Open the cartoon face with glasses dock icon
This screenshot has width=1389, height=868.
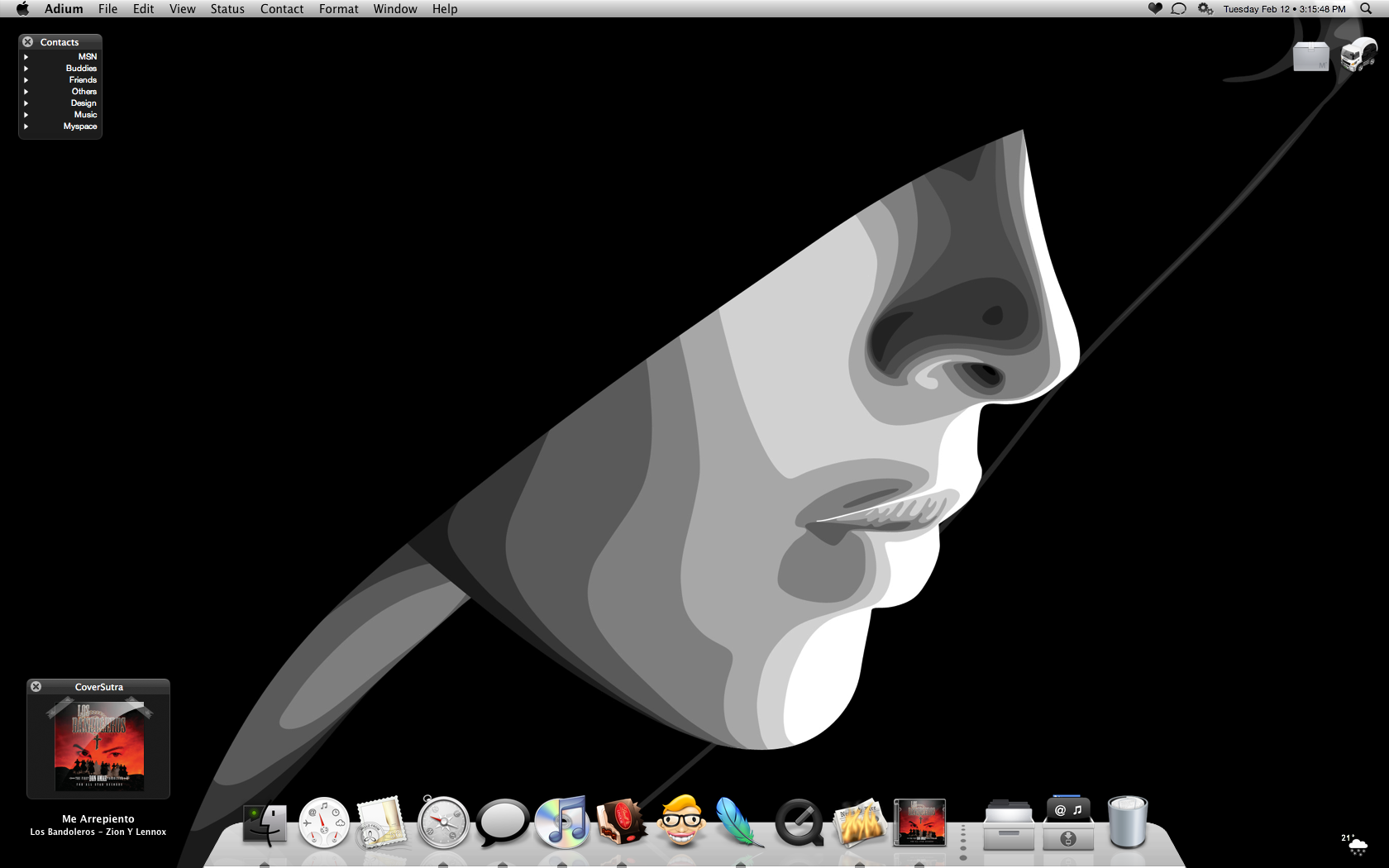tap(681, 821)
